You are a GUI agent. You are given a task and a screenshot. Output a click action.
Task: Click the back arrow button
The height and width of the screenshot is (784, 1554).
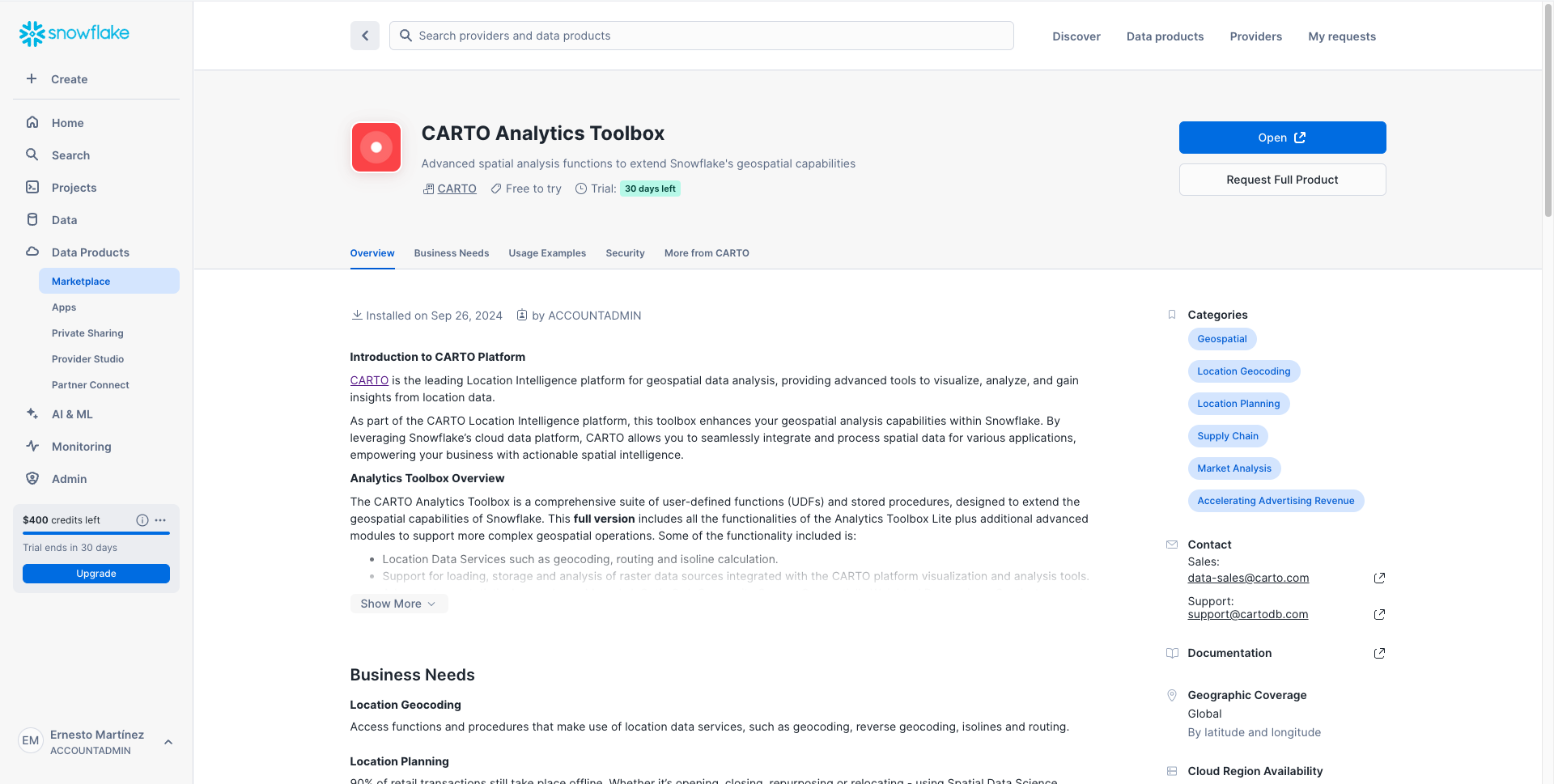[x=365, y=36]
